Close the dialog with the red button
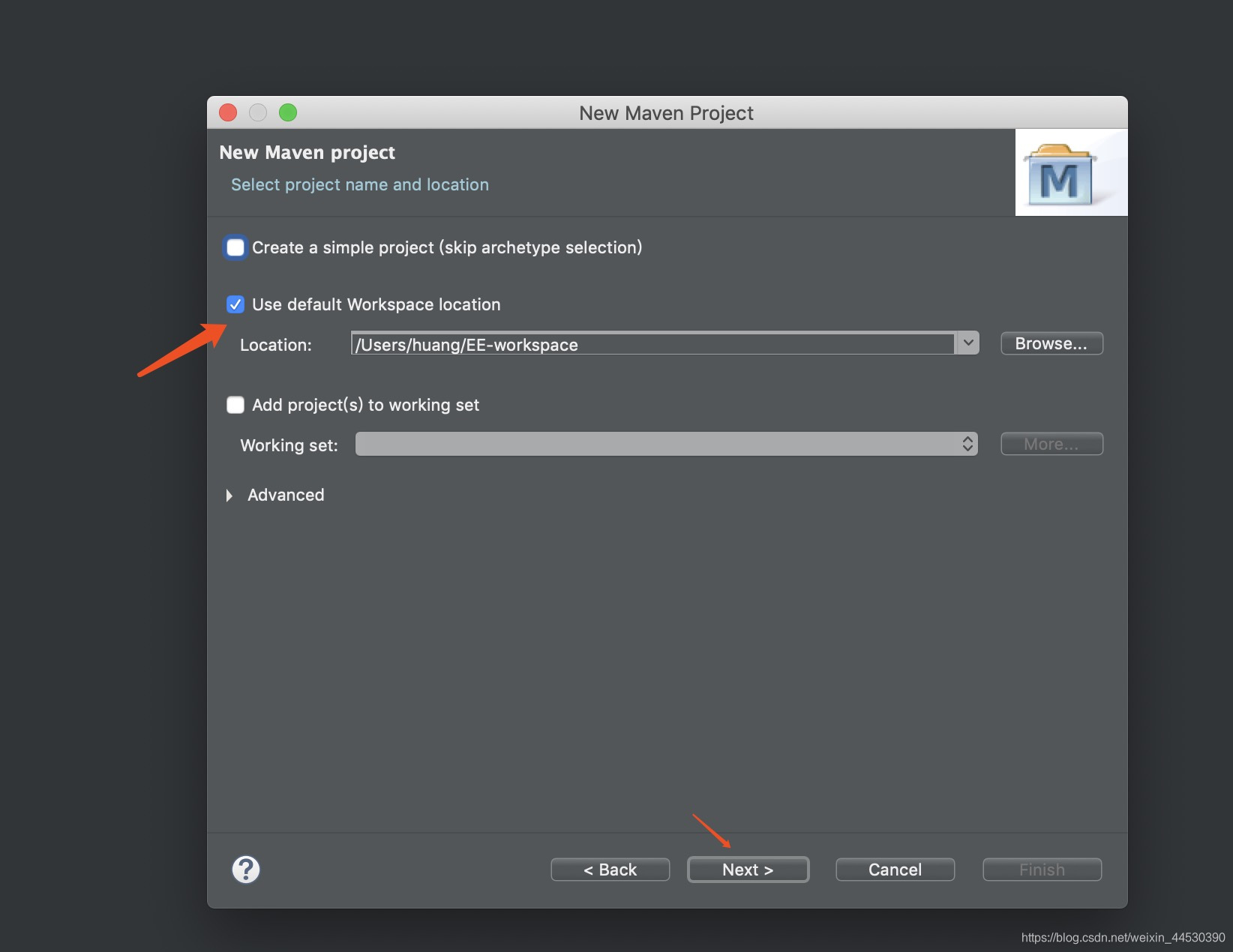1233x952 pixels. pos(228,112)
